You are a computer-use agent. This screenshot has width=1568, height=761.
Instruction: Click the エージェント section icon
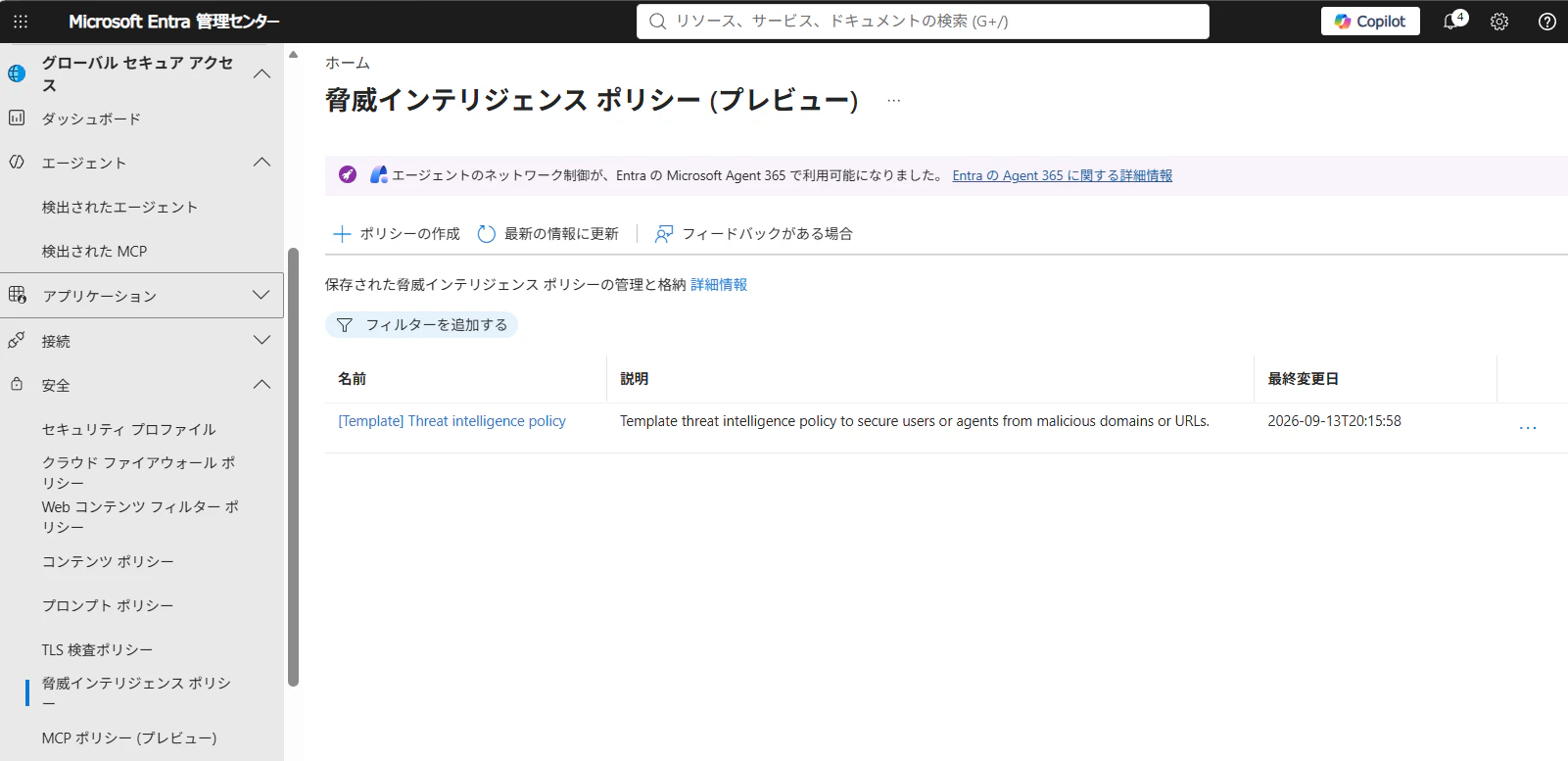click(x=17, y=163)
